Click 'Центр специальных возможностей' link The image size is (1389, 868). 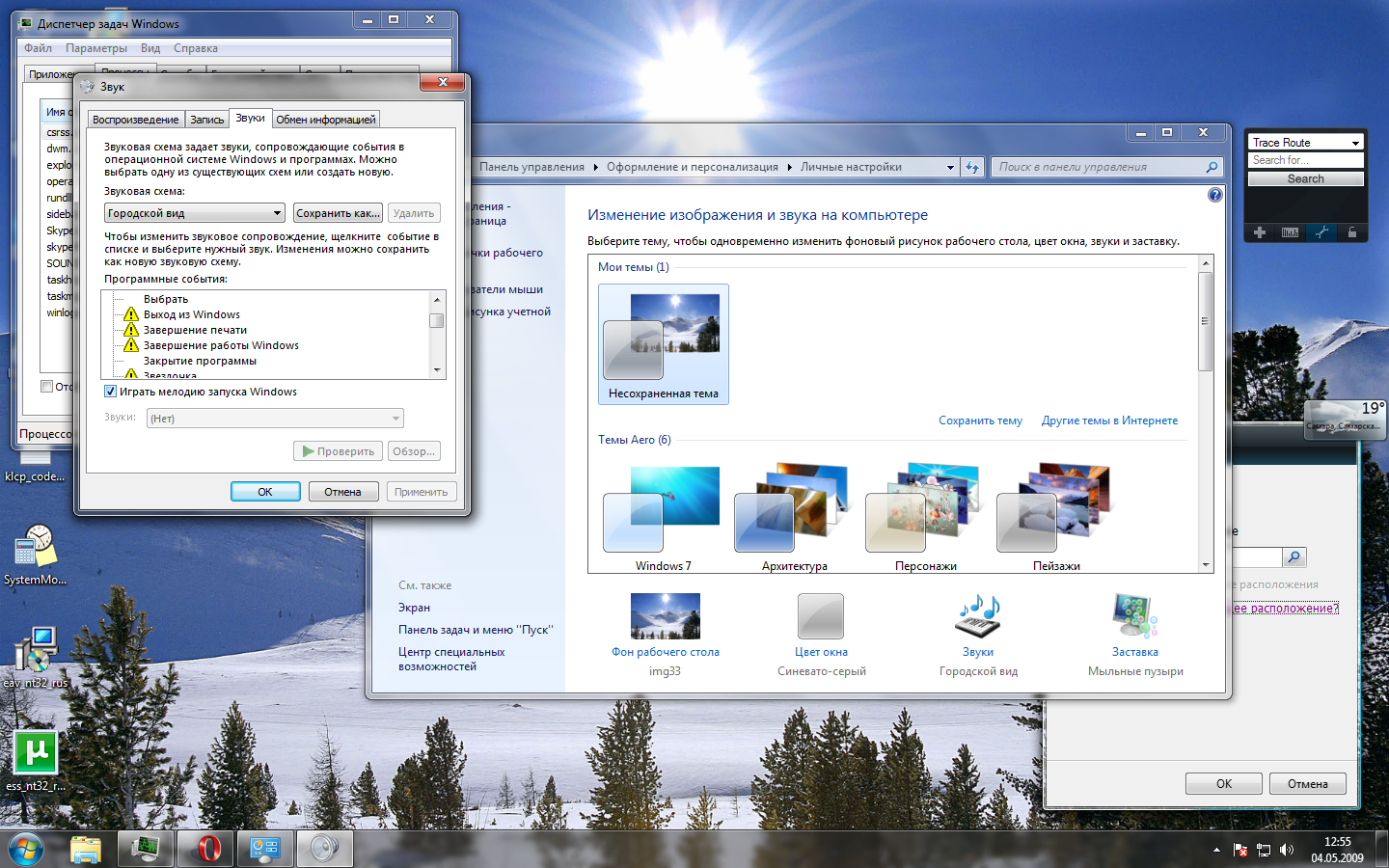(x=451, y=659)
